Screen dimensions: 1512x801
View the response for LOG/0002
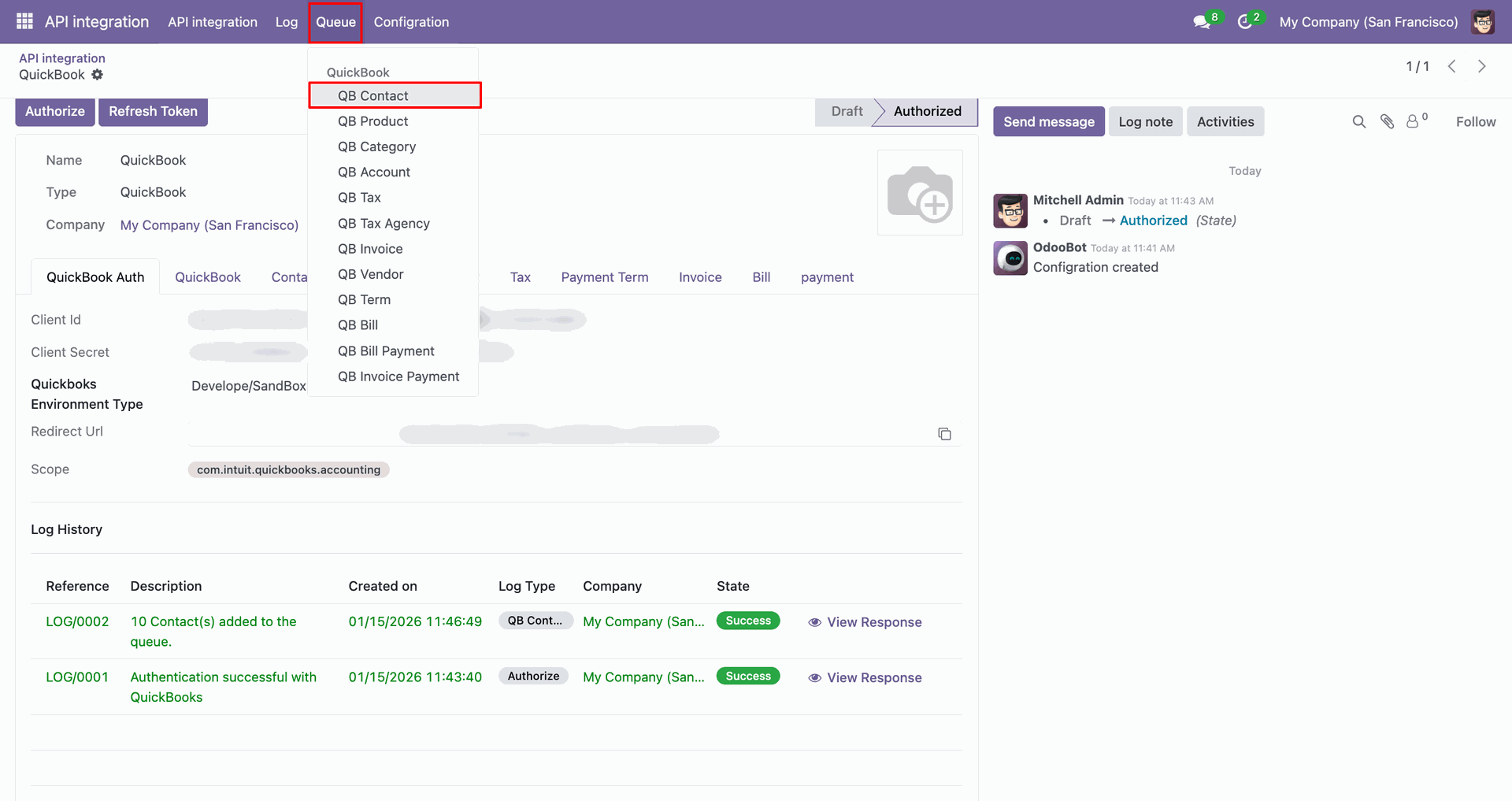(865, 622)
